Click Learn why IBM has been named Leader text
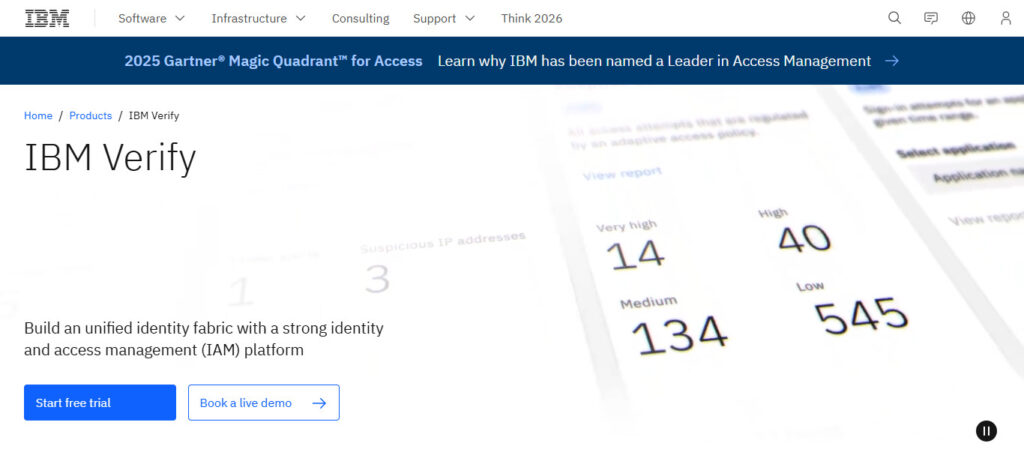The image size is (1024, 455). [x=654, y=61]
